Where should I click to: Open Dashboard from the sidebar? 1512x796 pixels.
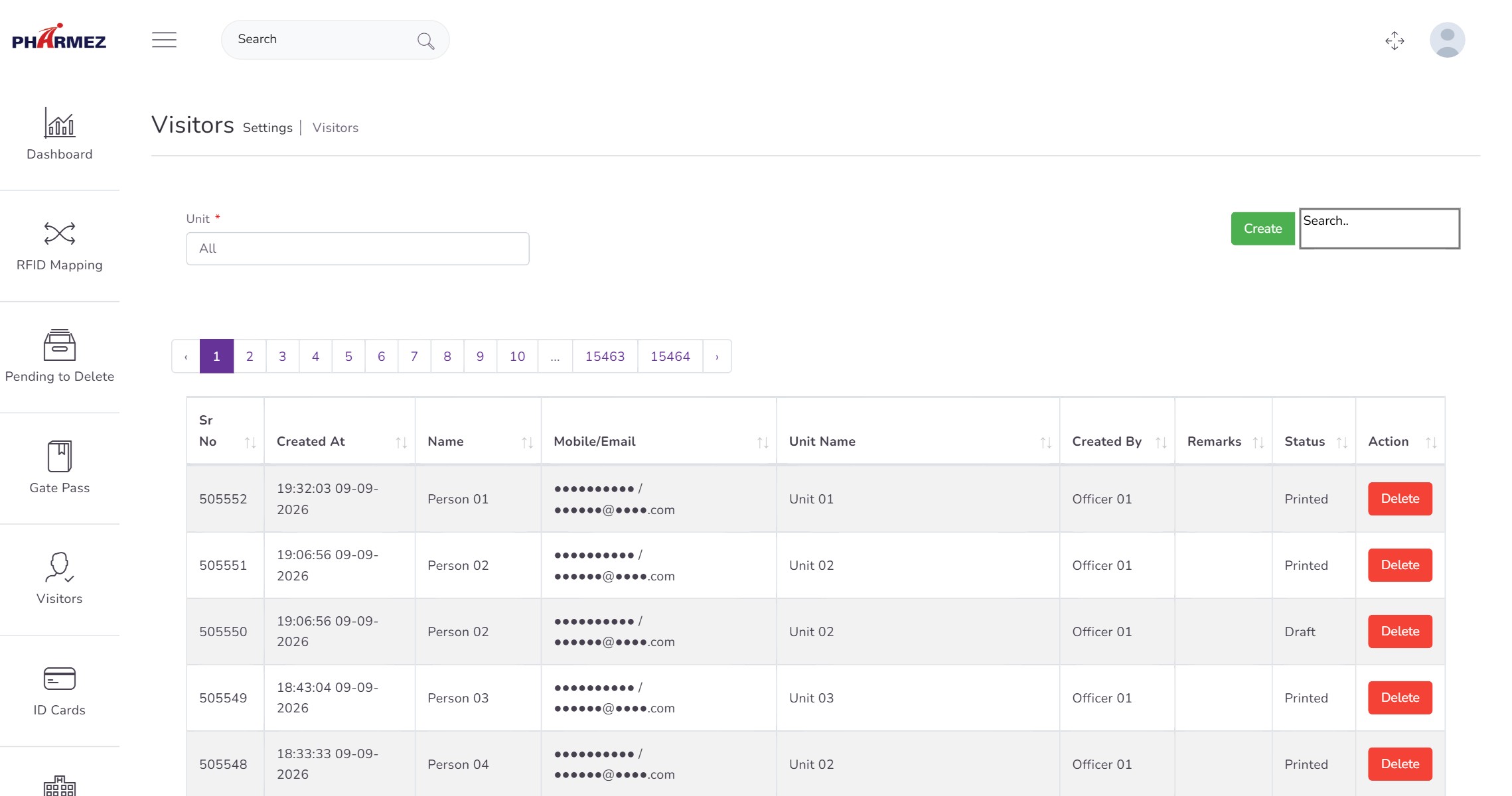tap(60, 135)
